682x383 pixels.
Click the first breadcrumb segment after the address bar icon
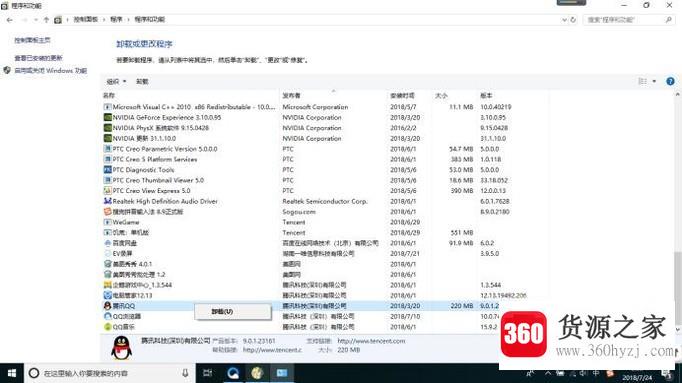pyautogui.click(x=86, y=20)
